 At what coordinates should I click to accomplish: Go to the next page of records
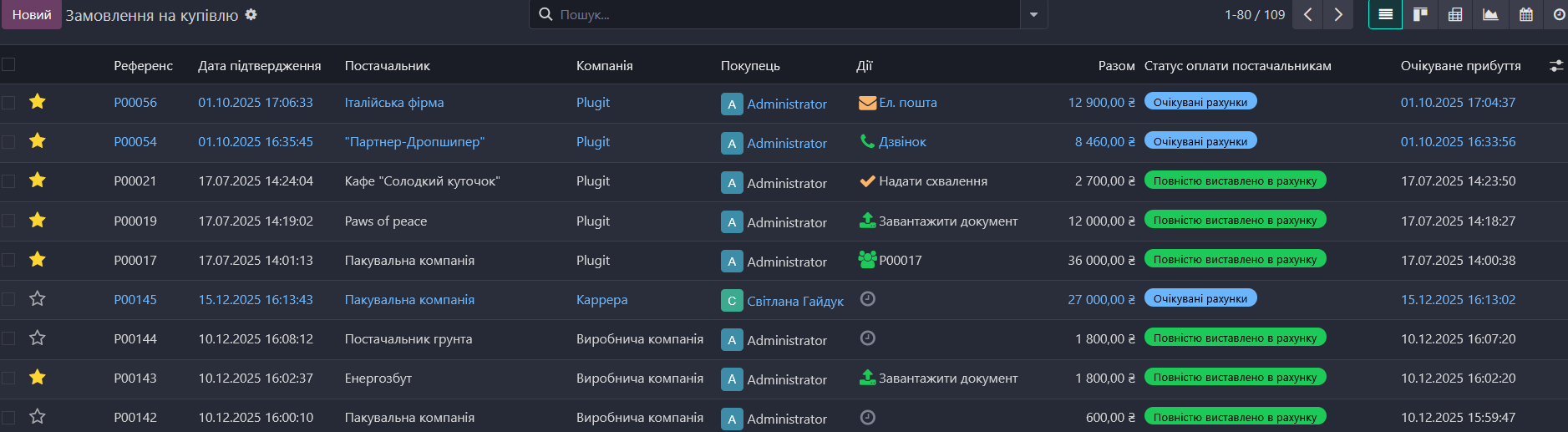tap(1338, 14)
